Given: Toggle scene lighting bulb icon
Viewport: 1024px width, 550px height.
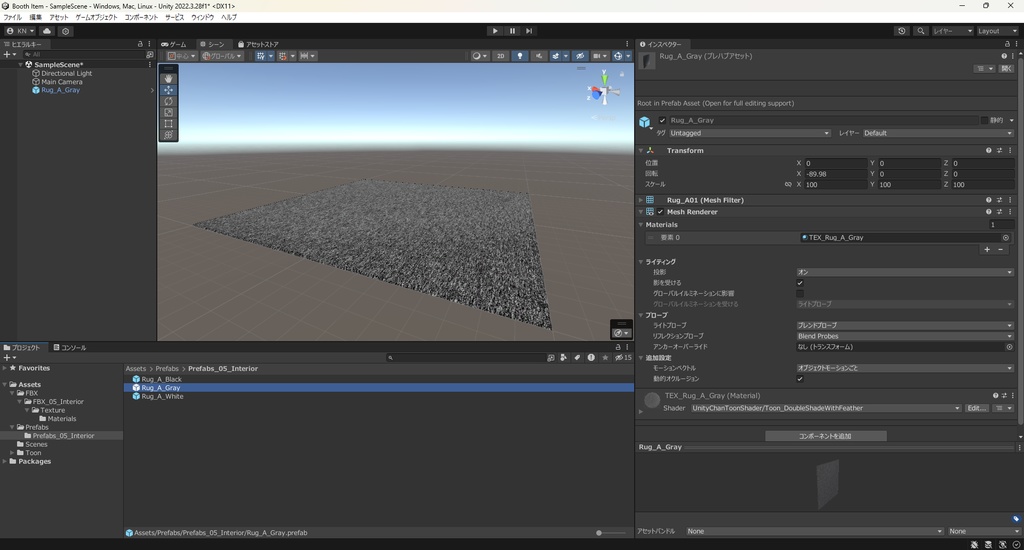Looking at the screenshot, I should (x=520, y=56).
